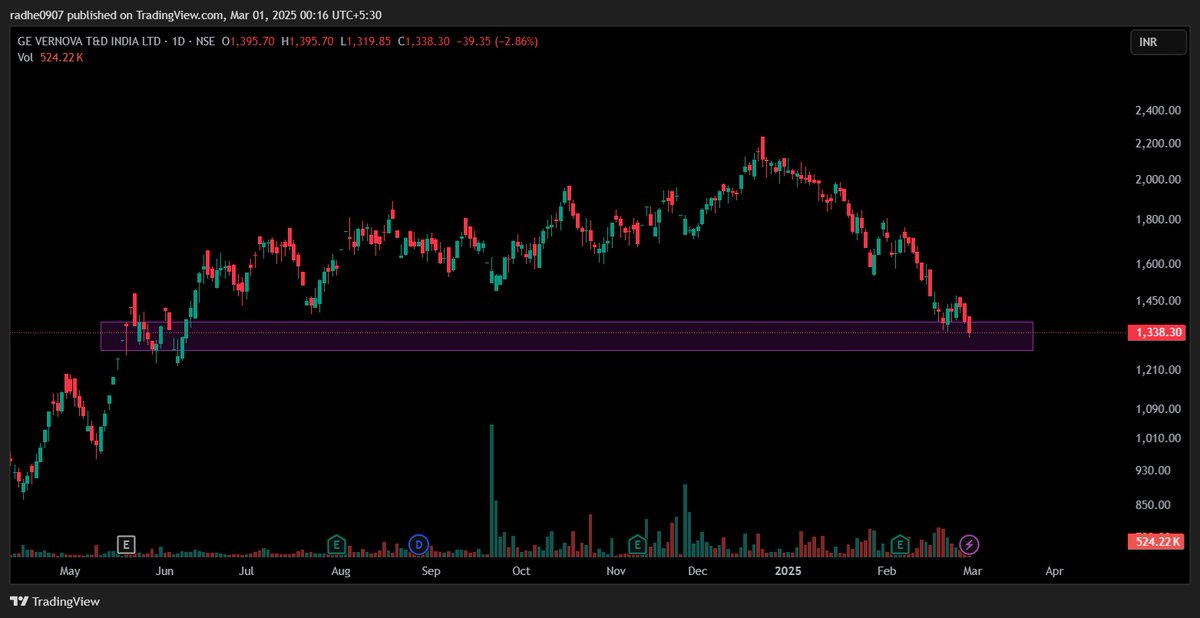Select the 1,338.30 current price label
This screenshot has width=1200, height=618.
(x=1155, y=333)
